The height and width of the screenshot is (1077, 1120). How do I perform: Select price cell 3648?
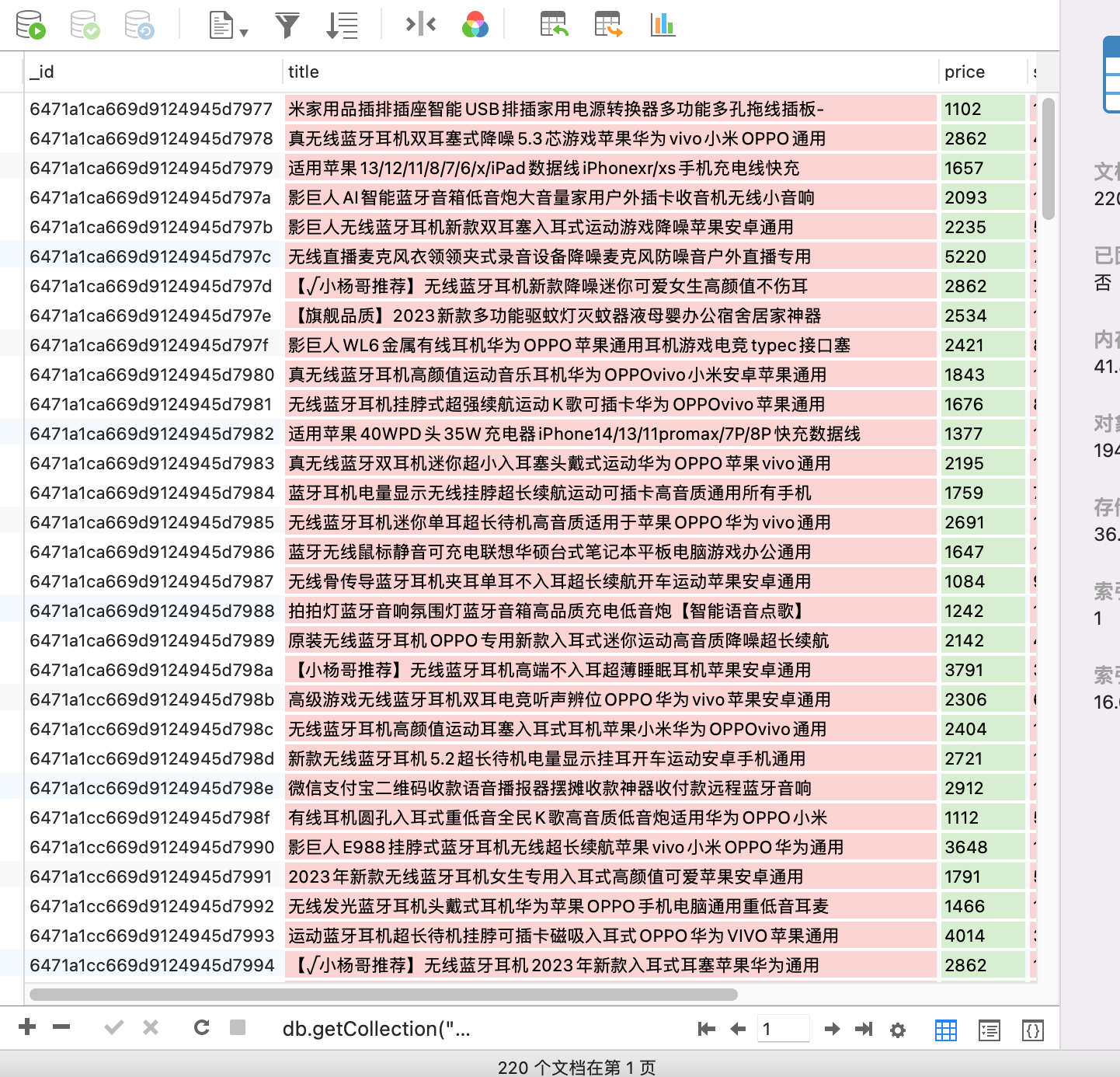[983, 847]
